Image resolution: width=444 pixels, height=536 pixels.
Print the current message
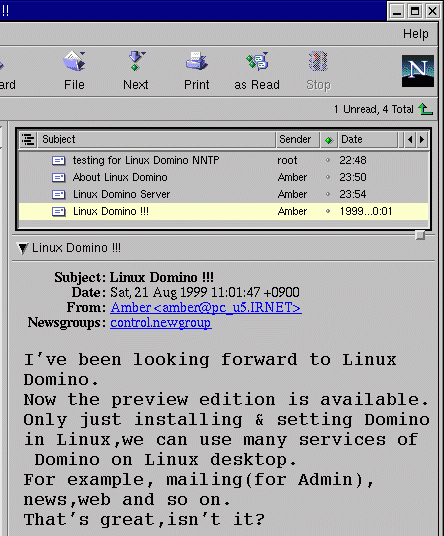(196, 61)
